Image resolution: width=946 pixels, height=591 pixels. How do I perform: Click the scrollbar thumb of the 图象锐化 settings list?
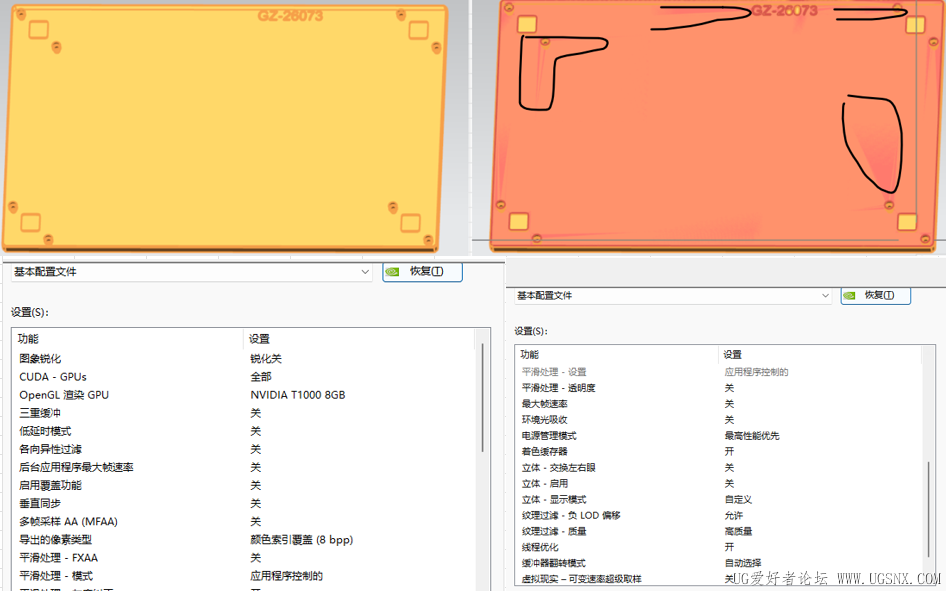coord(483,397)
